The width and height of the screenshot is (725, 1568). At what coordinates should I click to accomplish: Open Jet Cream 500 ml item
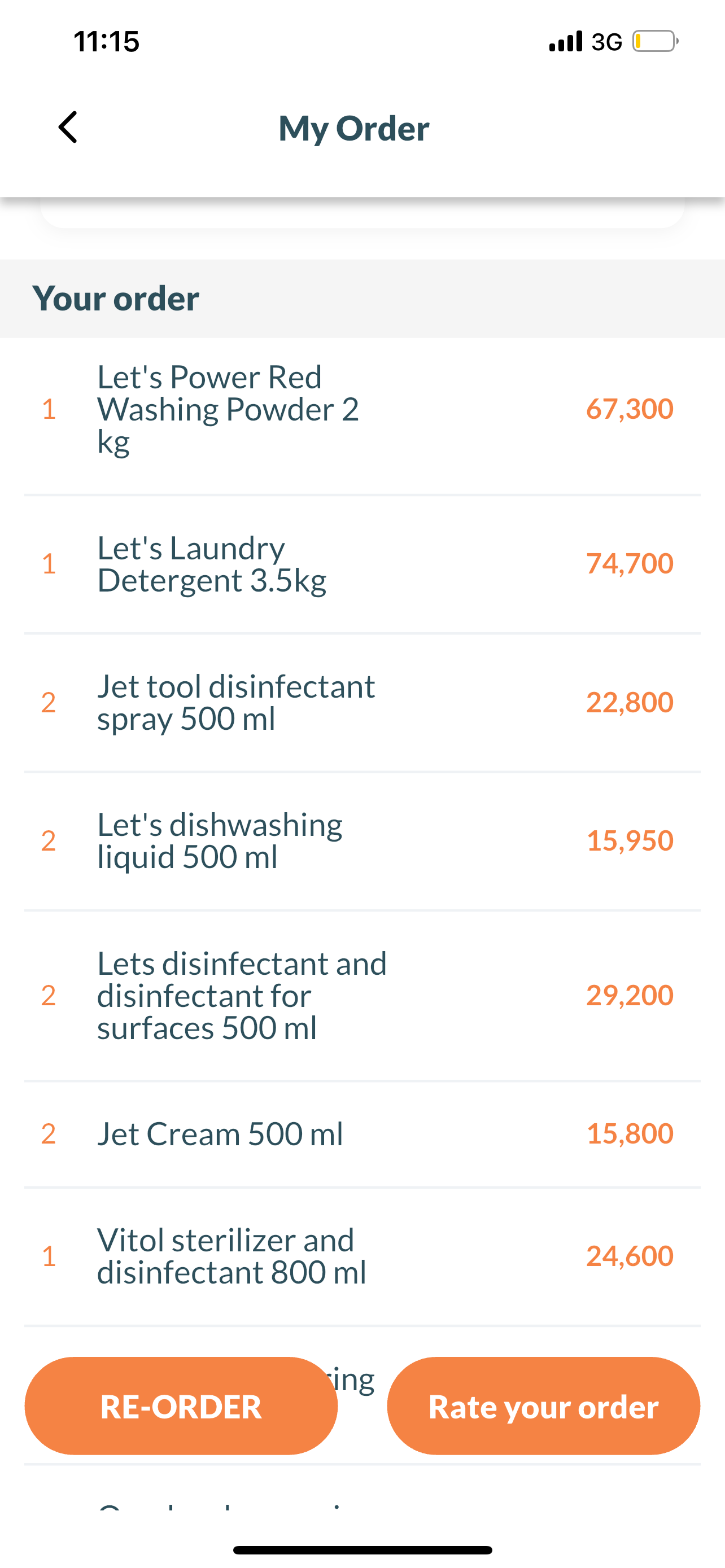[x=220, y=1134]
